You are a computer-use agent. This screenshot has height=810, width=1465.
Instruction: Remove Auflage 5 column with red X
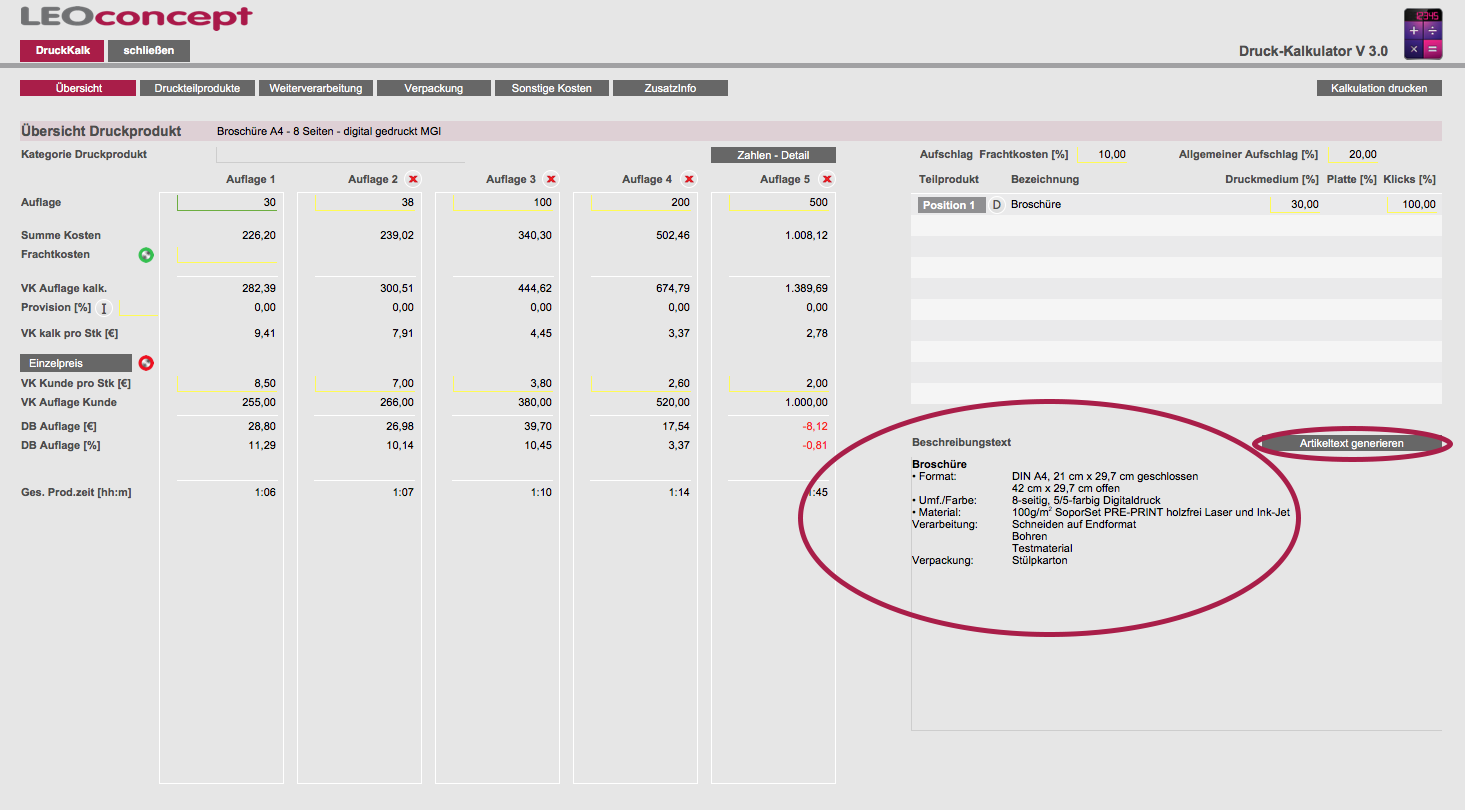click(827, 179)
